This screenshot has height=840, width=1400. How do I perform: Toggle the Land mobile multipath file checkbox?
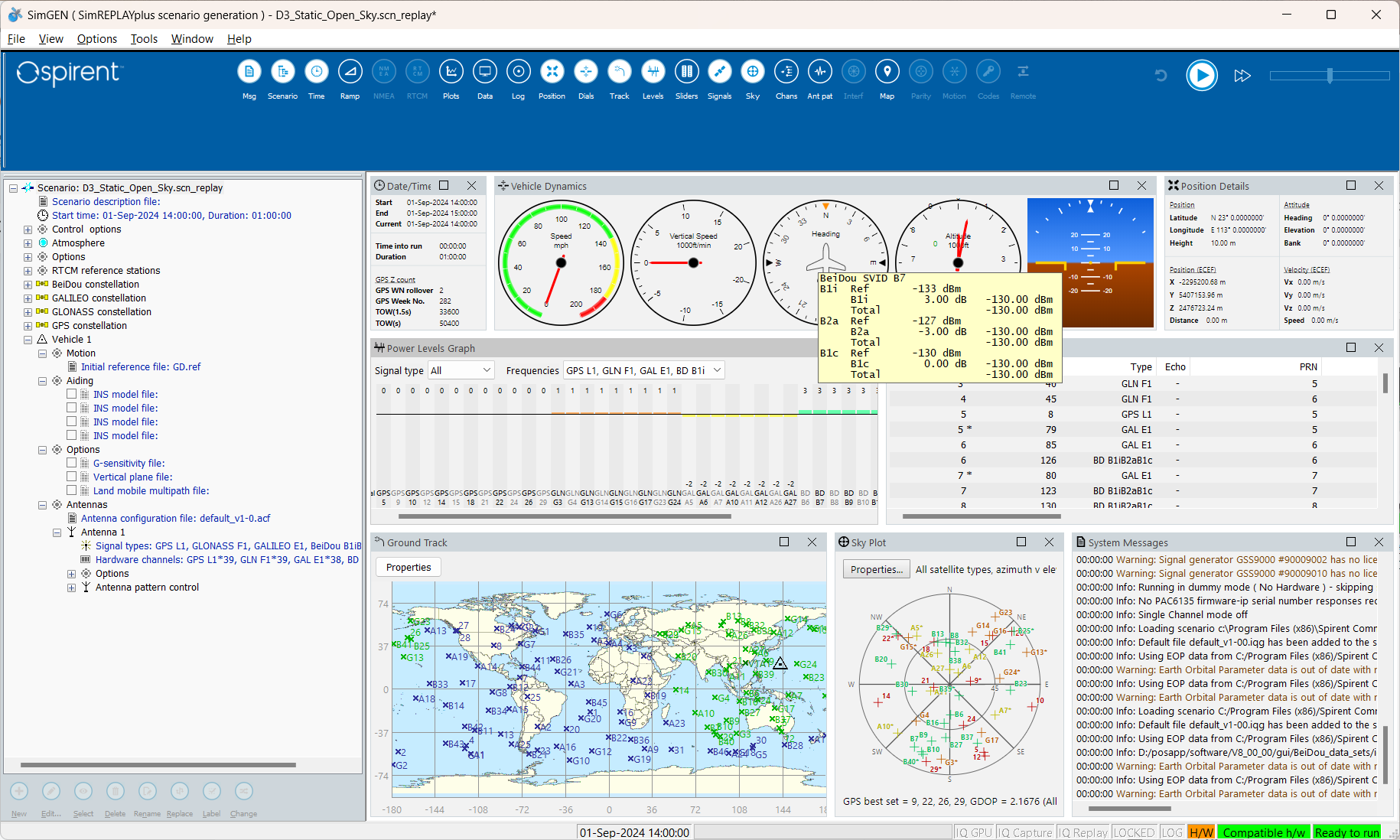pyautogui.click(x=72, y=490)
